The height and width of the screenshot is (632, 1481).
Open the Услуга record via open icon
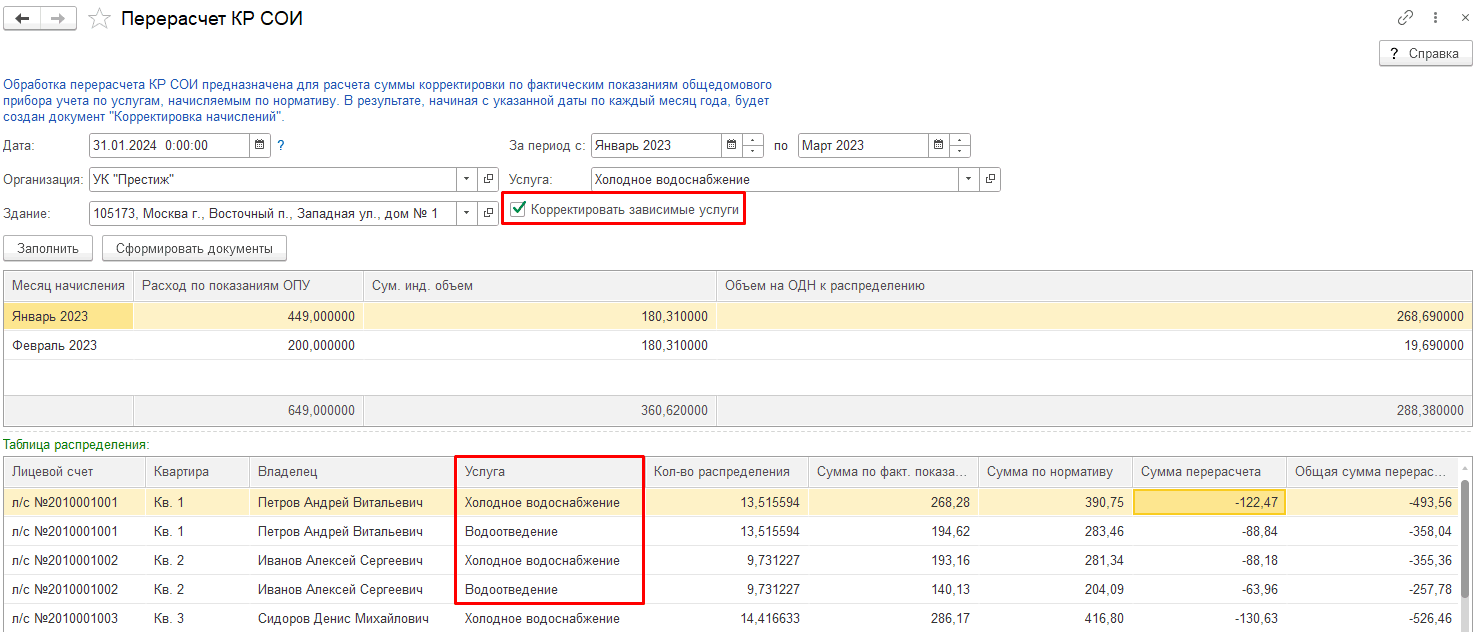click(990, 179)
